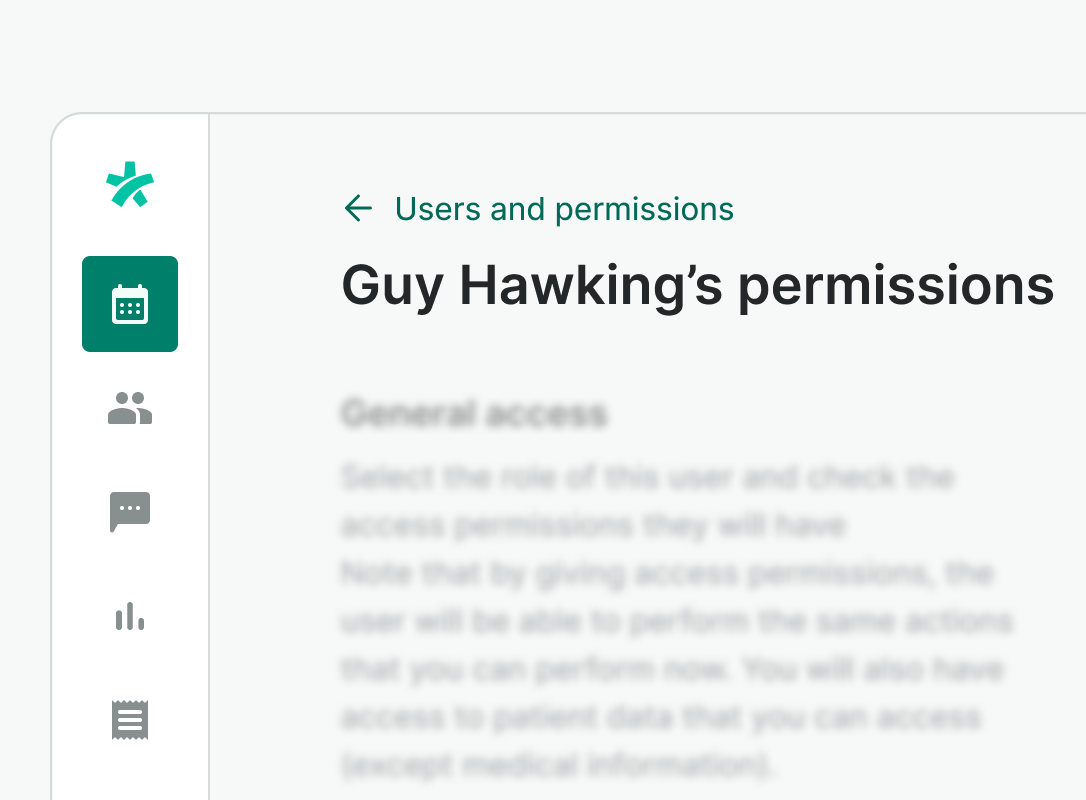Switch to the chat tab in sidebar
The height and width of the screenshot is (800, 1086).
(130, 512)
